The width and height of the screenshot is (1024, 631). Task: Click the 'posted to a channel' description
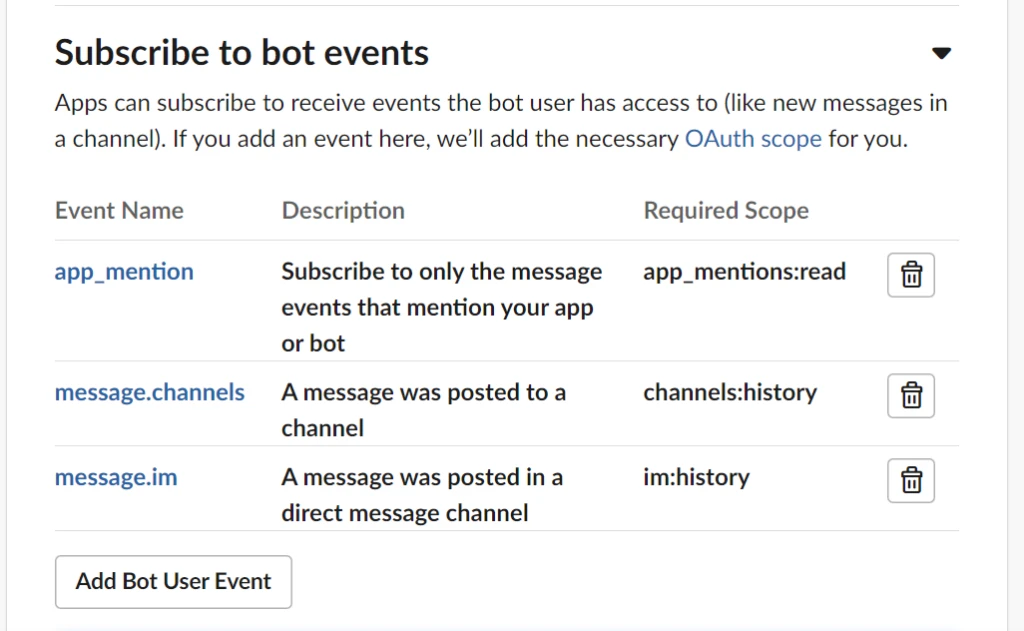coord(423,410)
